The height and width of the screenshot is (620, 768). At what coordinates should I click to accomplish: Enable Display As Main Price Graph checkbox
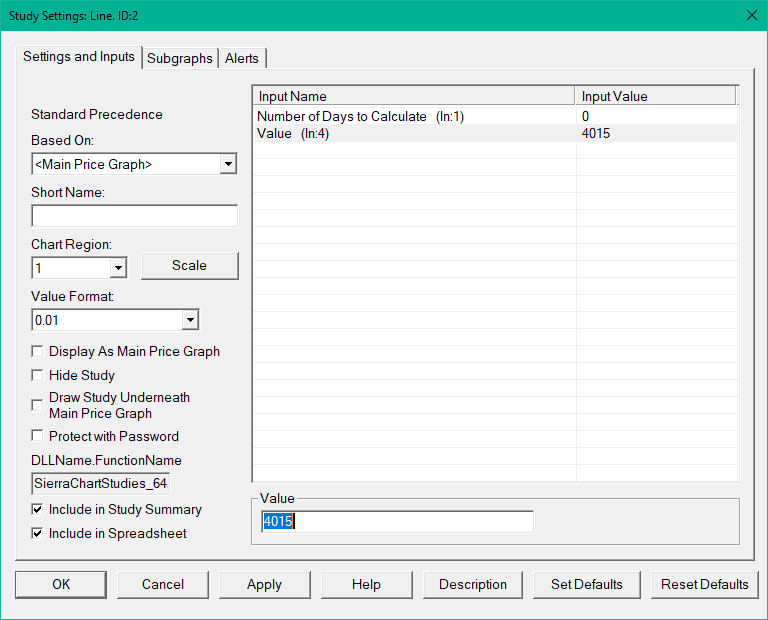[x=37, y=351]
